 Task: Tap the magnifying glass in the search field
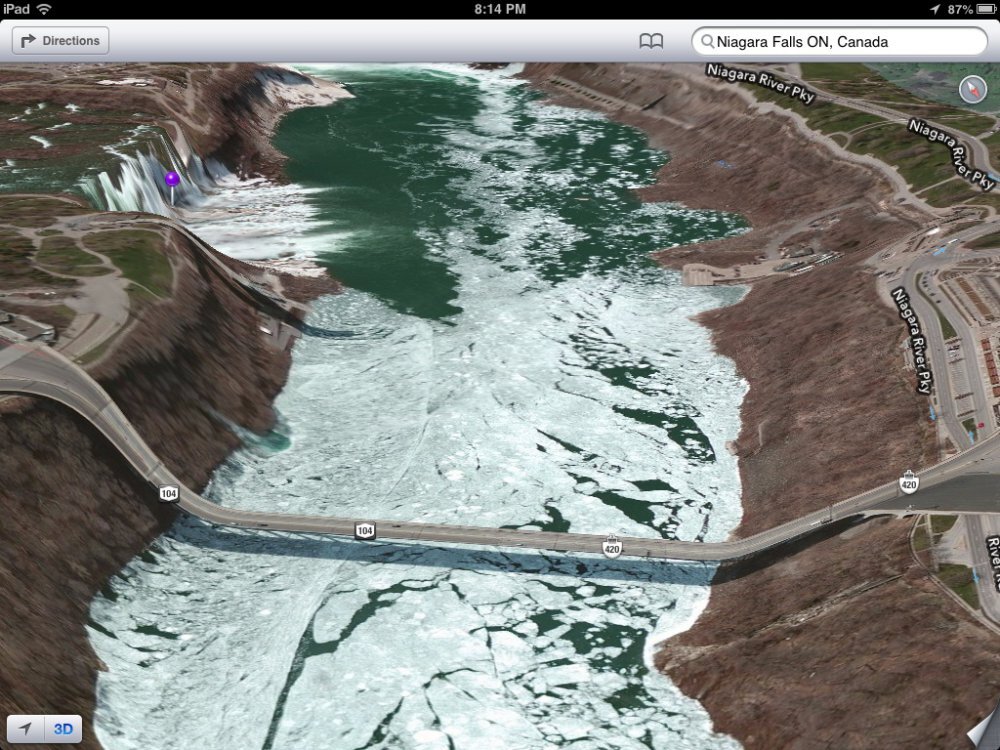coord(707,42)
